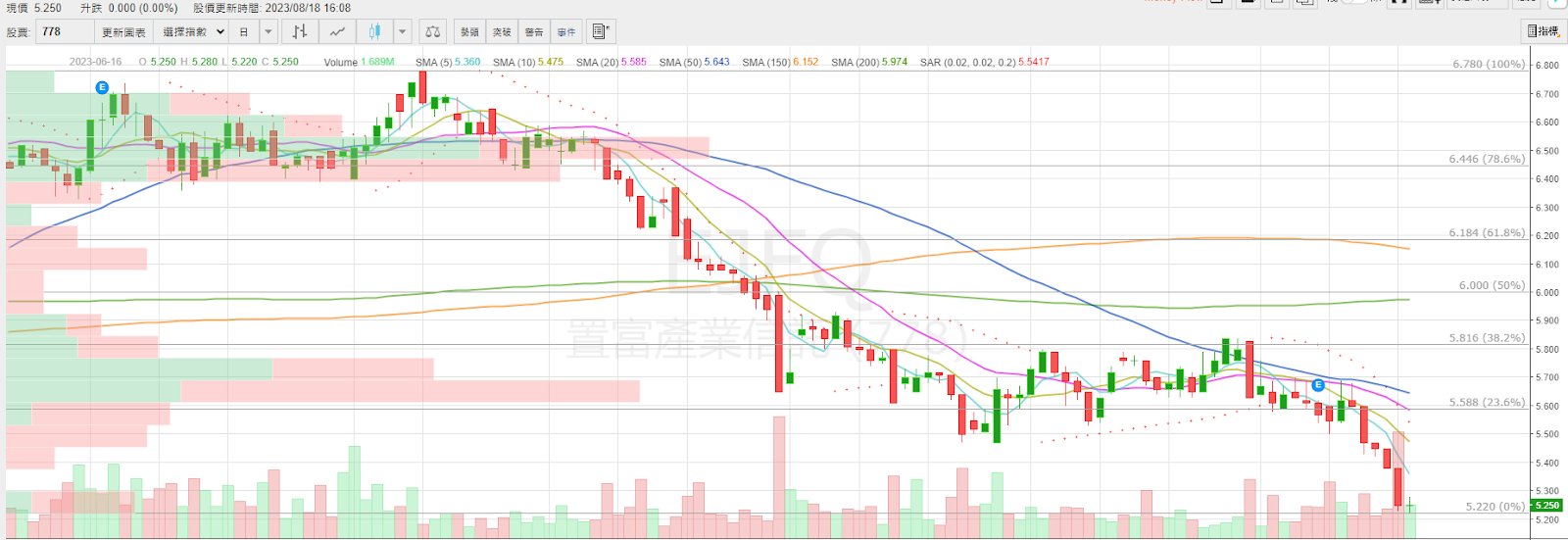Toggle the 突破 breakout signals button
The width and height of the screenshot is (1568, 540).
[x=502, y=31]
